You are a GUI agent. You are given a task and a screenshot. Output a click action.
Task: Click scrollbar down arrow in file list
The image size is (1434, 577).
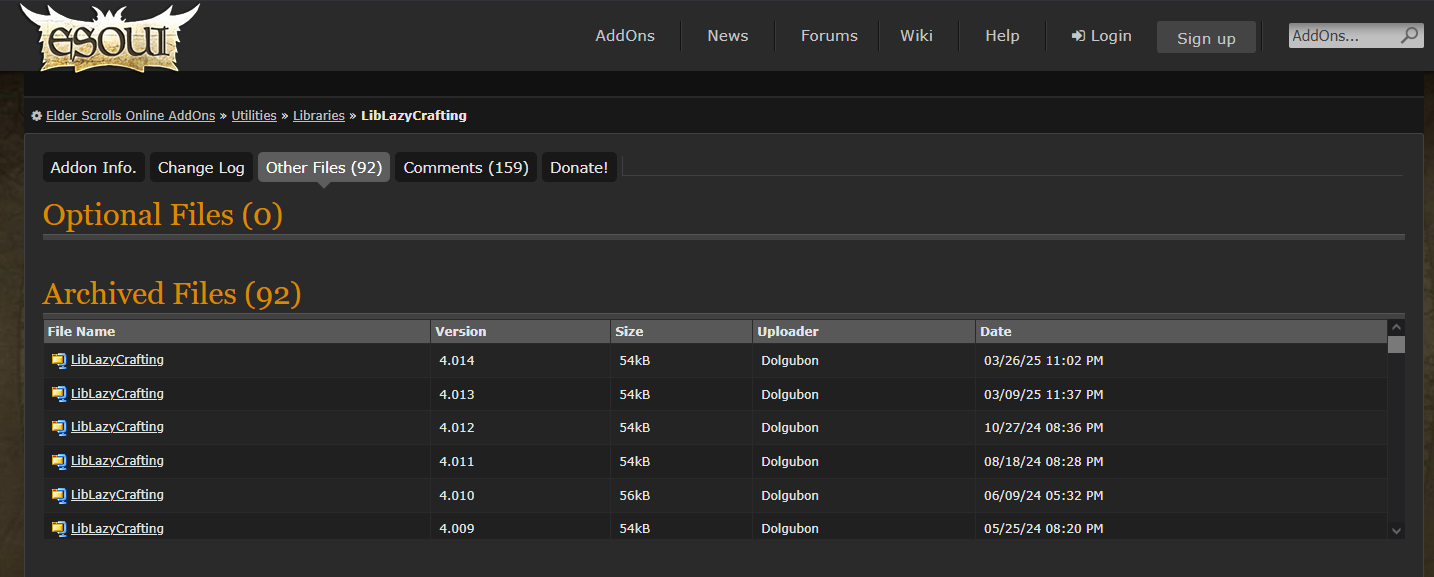pos(1396,531)
